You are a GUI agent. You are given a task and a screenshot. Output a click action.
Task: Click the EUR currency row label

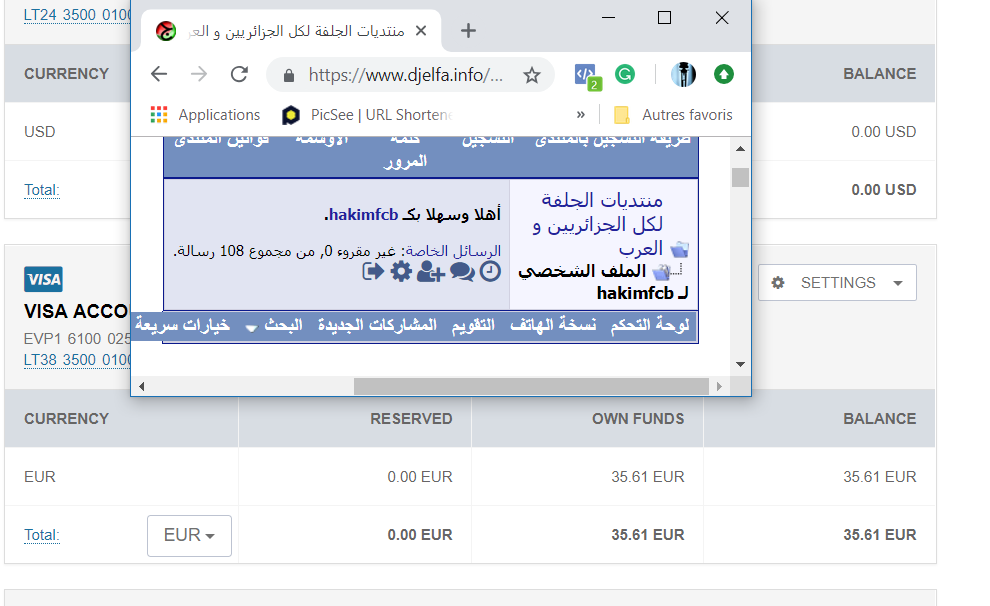coord(40,477)
